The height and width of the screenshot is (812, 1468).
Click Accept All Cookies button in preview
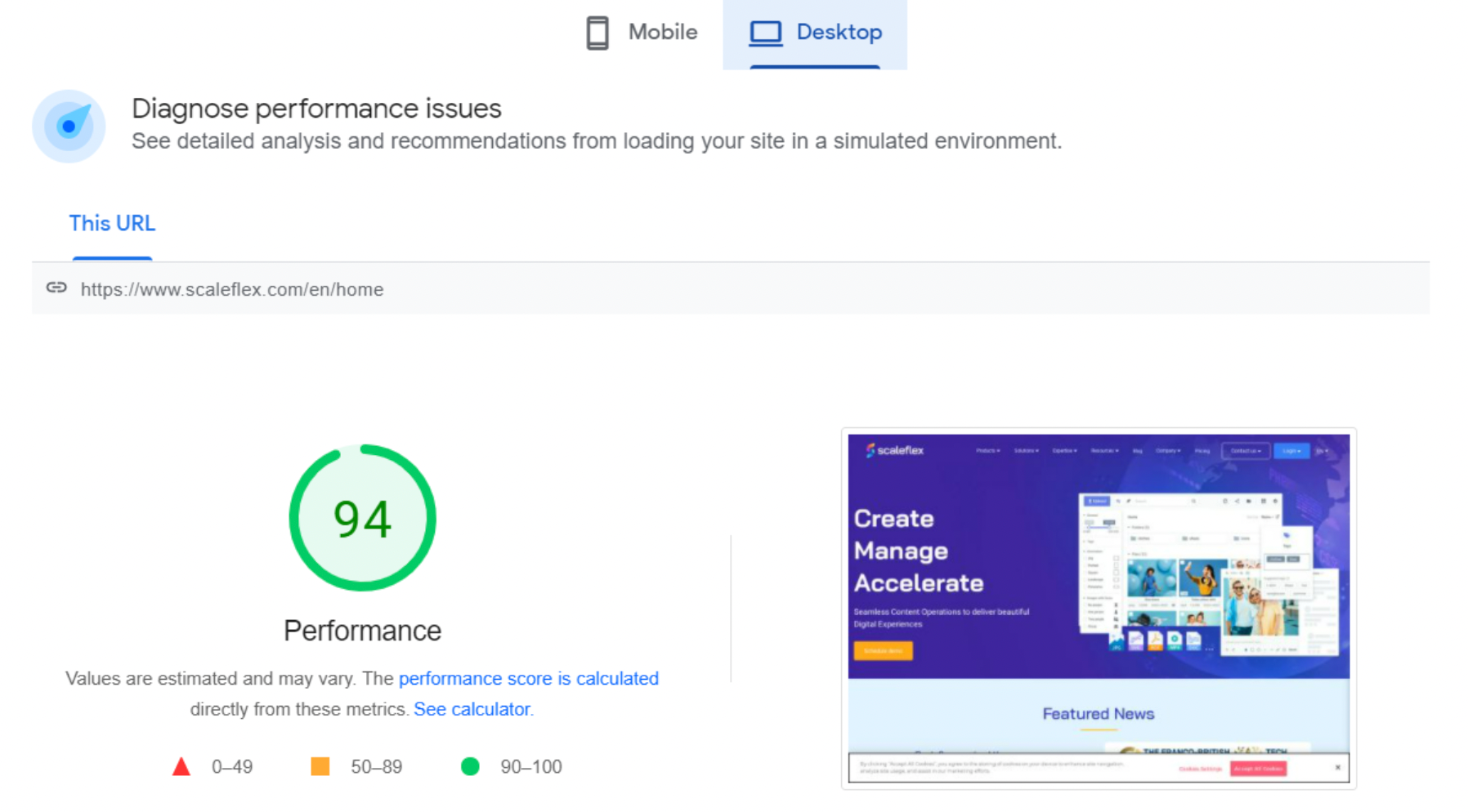pyautogui.click(x=1258, y=769)
